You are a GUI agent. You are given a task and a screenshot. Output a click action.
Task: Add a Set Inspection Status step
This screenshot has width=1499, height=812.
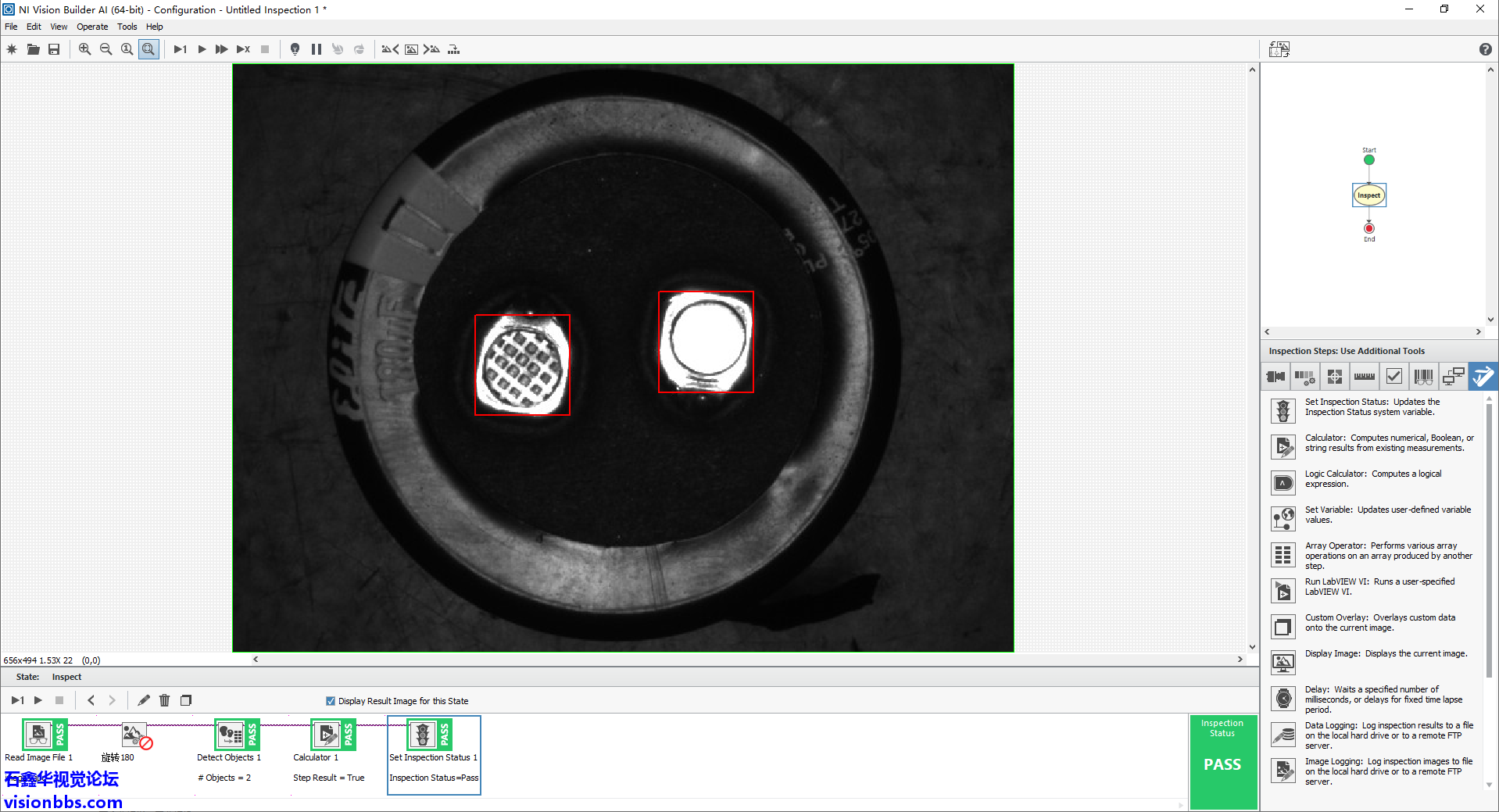click(x=1373, y=410)
